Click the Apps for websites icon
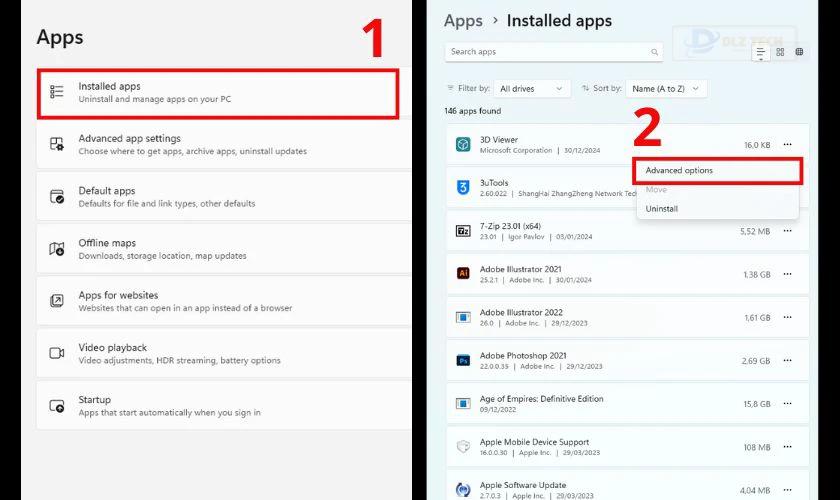The width and height of the screenshot is (840, 500). coord(57,301)
